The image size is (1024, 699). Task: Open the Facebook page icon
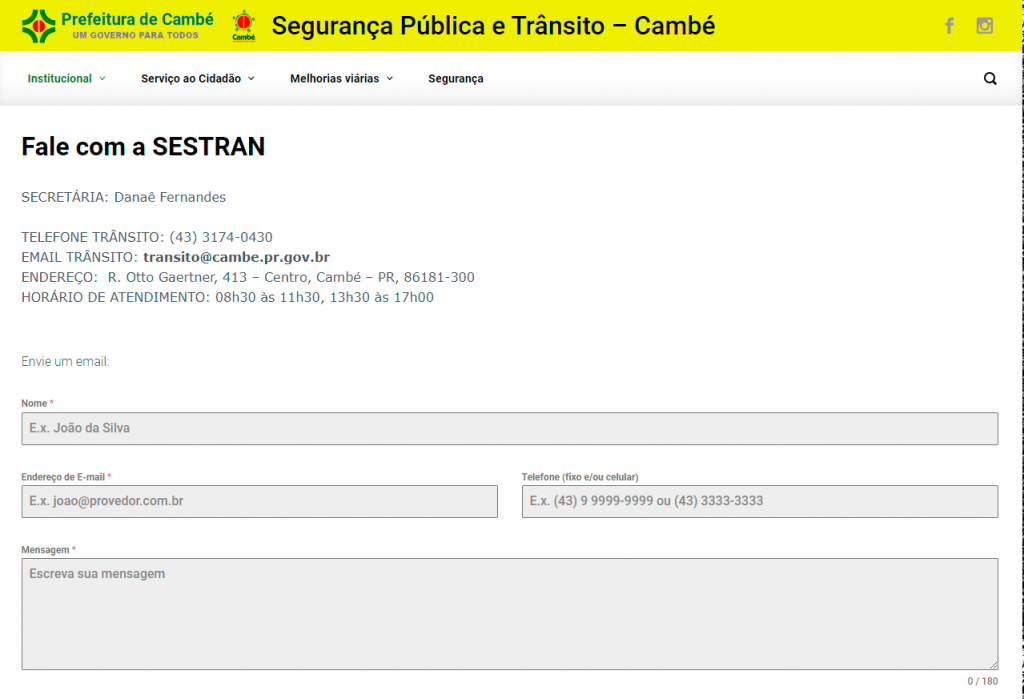click(949, 25)
